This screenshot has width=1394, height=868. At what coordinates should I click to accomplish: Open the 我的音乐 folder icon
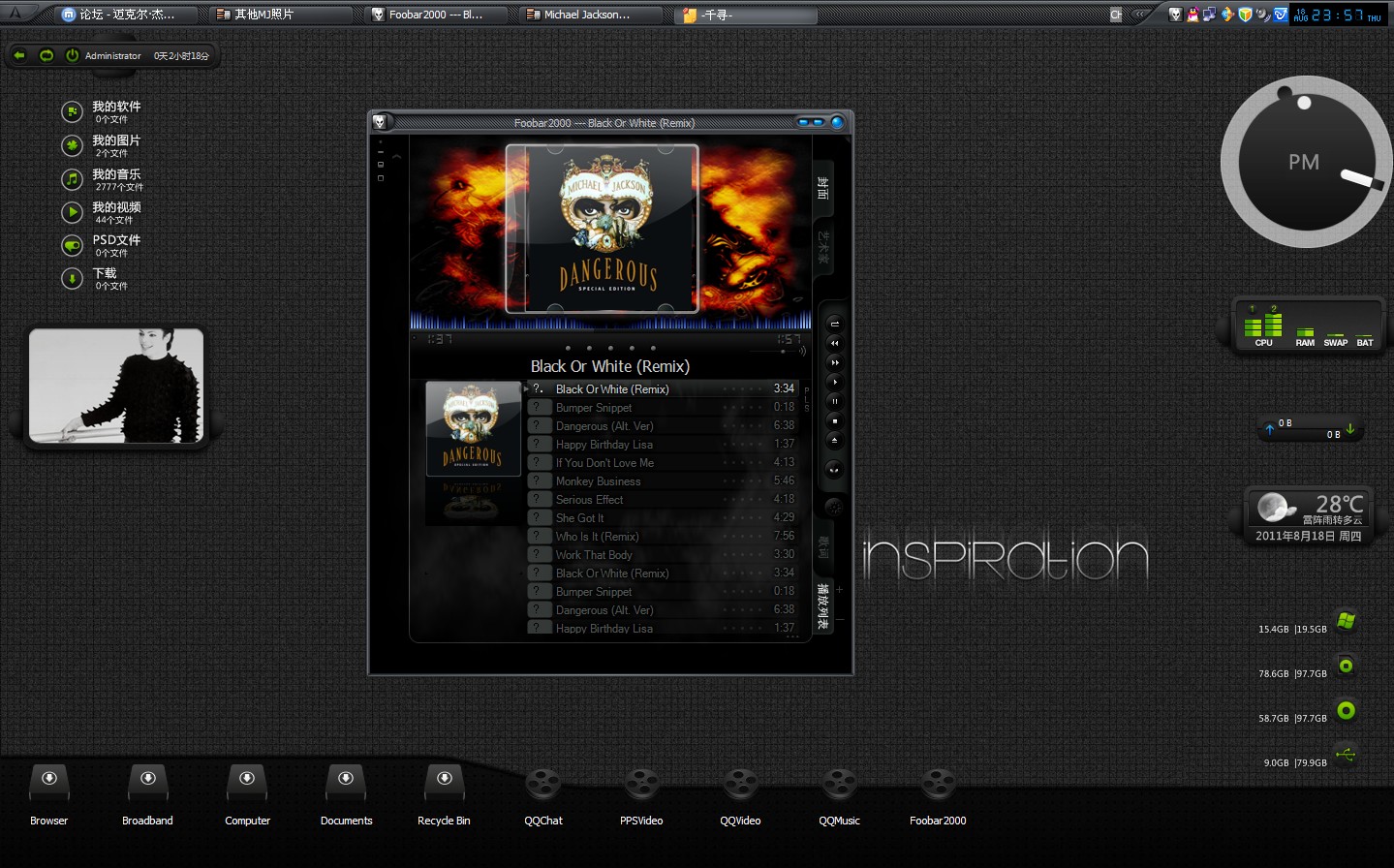[72, 179]
